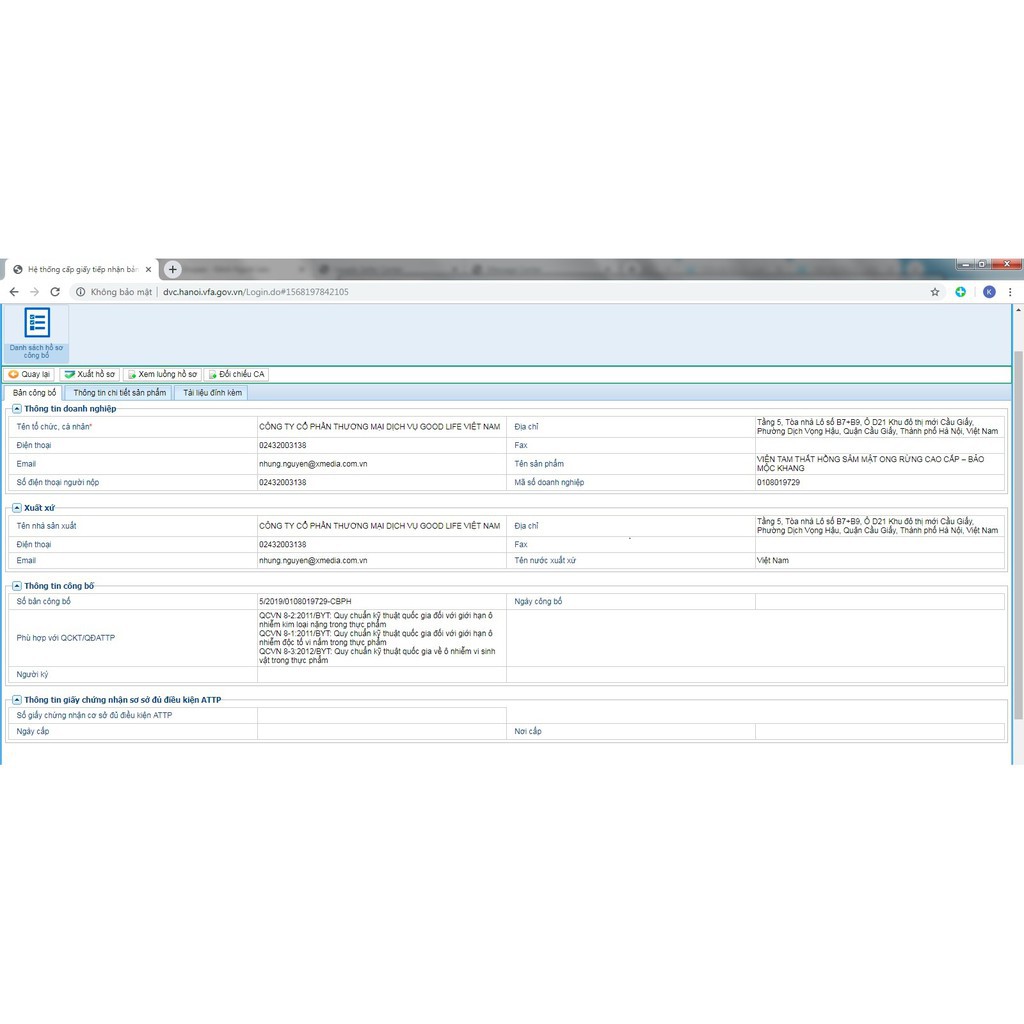The image size is (1024, 1024).
Task: Bookmark this page with the star
Action: pos(935,292)
